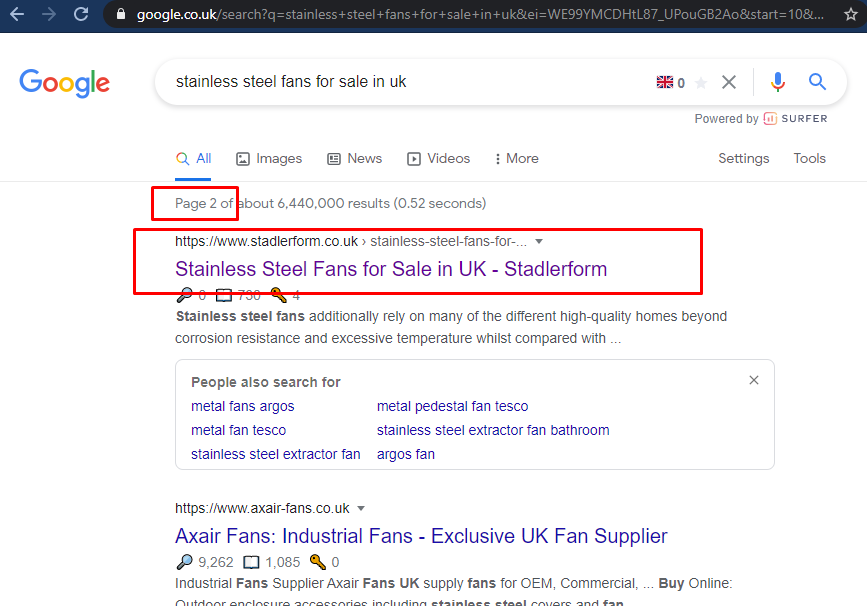Screen dimensions: 867x606
Task: Start voice search via microphone icon
Action: point(778,82)
